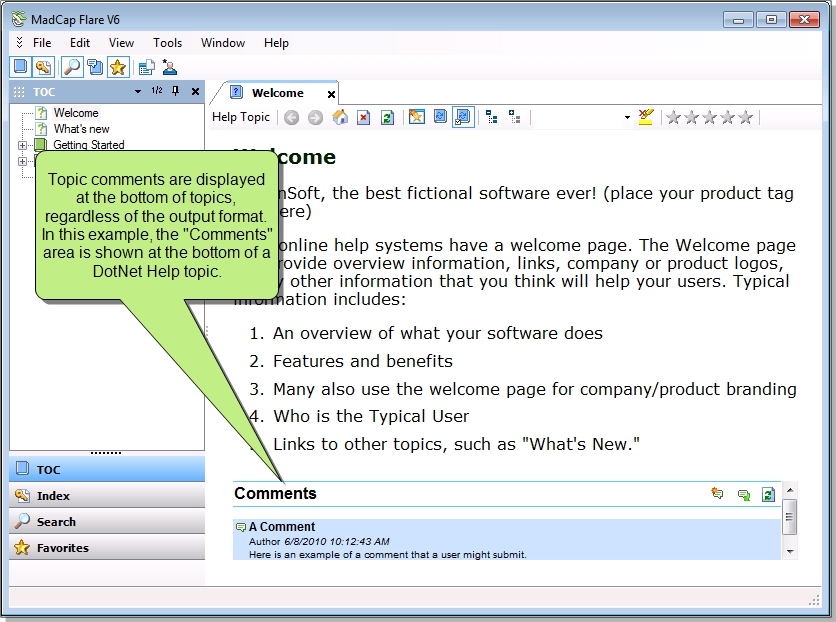
Task: Click the Home icon in Help Topic toolbar
Action: [x=340, y=117]
